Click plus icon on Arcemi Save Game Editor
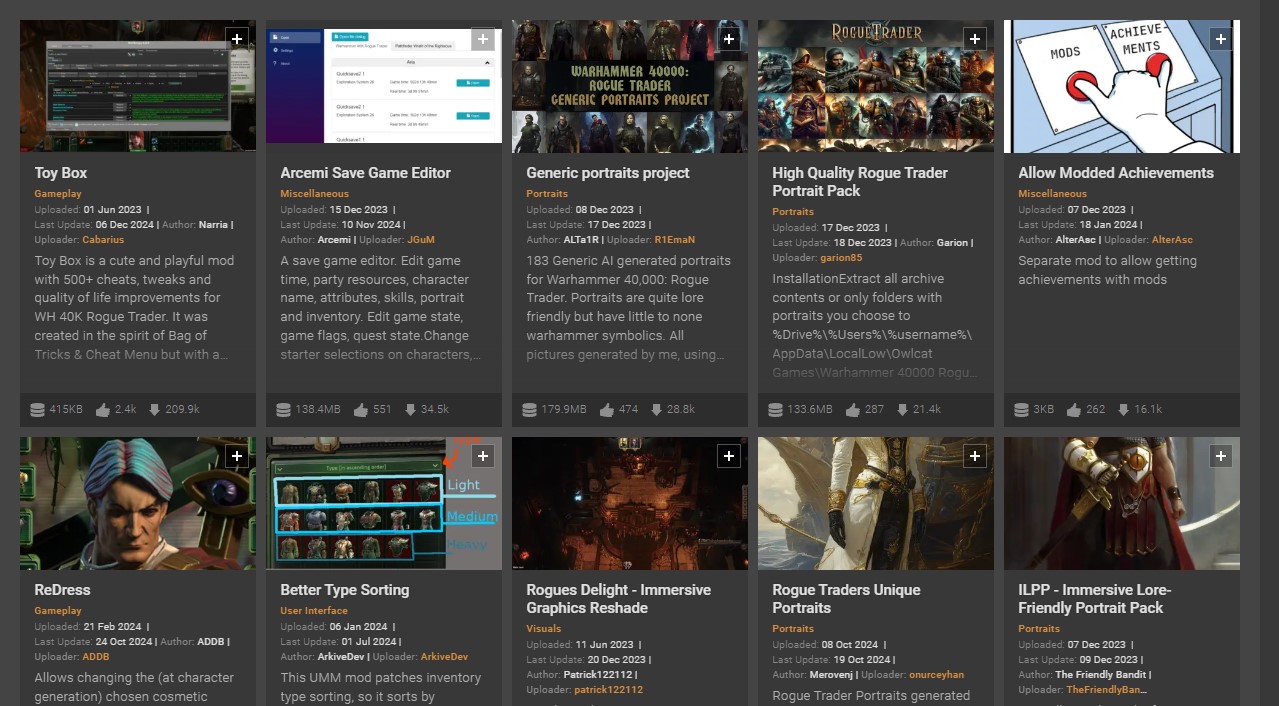 [483, 39]
